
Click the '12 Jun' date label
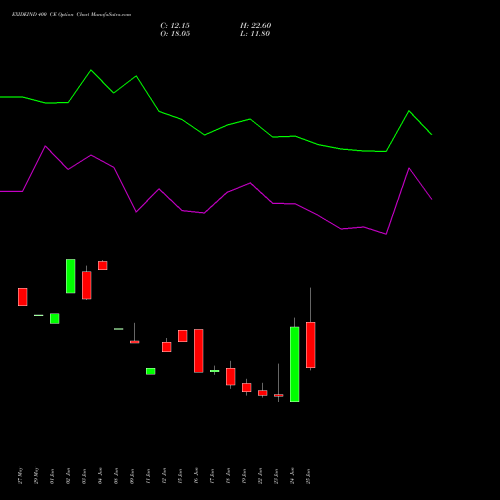pos(165,476)
